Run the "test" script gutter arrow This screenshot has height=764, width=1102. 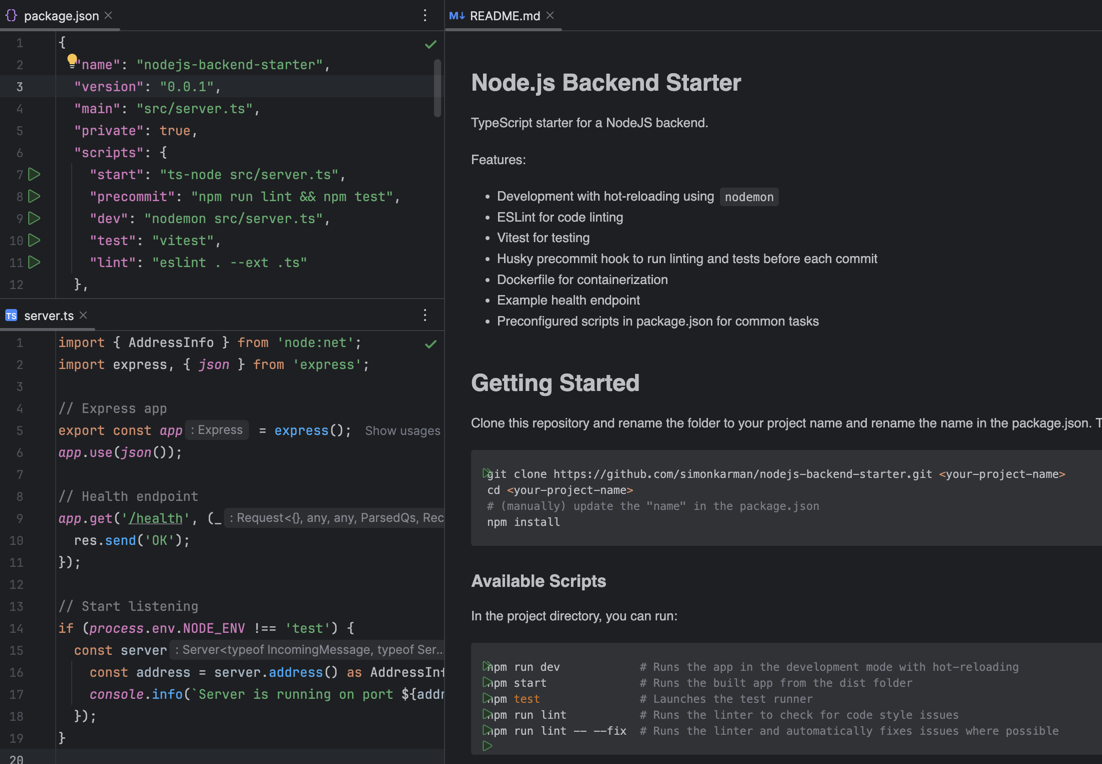click(34, 241)
